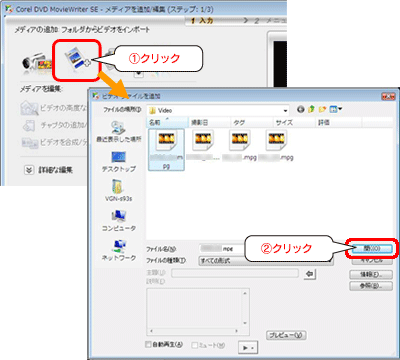Expand the Video folder location dropdown
This screenshot has height=360, width=400.
(x=285, y=111)
